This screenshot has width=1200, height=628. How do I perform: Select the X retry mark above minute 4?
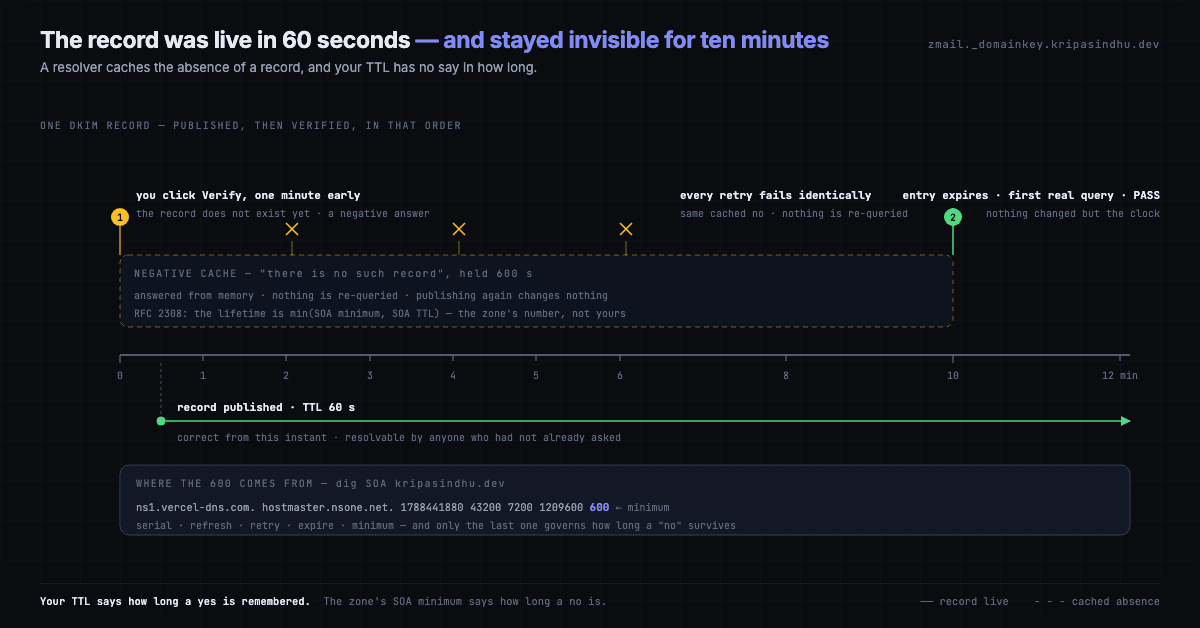pos(459,229)
